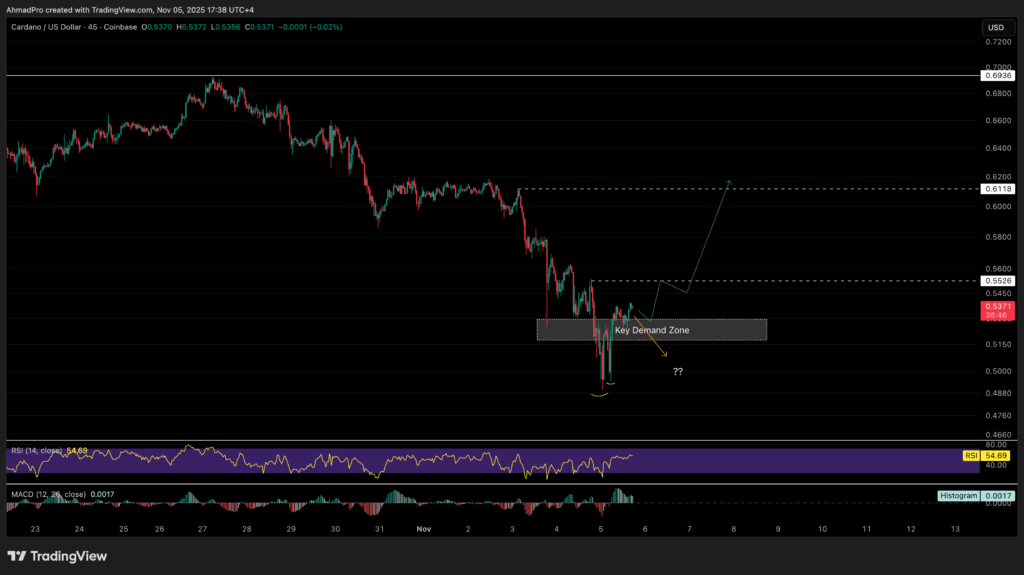Viewport: 1024px width, 575px height.
Task: Click the Histogram label in the MACD pane
Action: (x=958, y=495)
